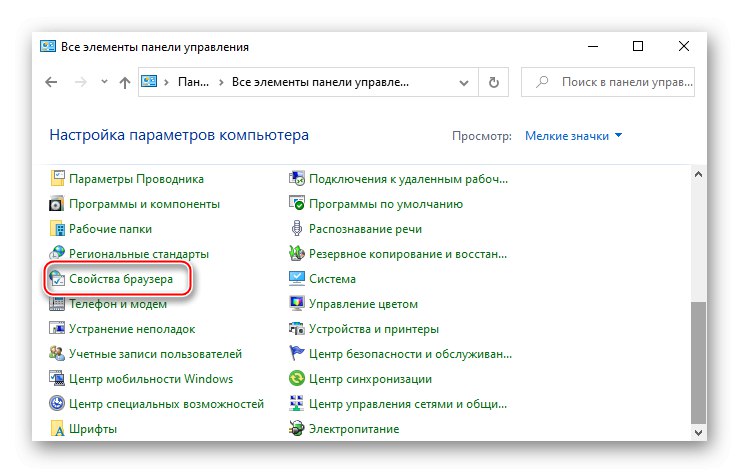
Task: Open the Мелкие значки view dropdown
Action: [574, 136]
